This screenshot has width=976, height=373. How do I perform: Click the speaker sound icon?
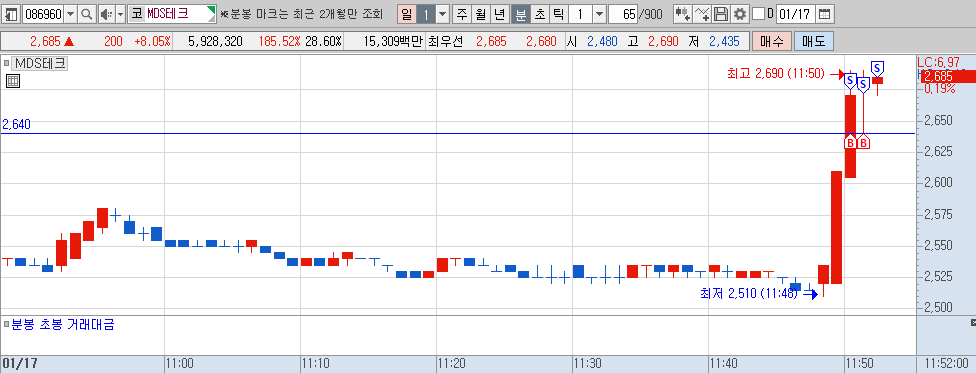[x=106, y=13]
